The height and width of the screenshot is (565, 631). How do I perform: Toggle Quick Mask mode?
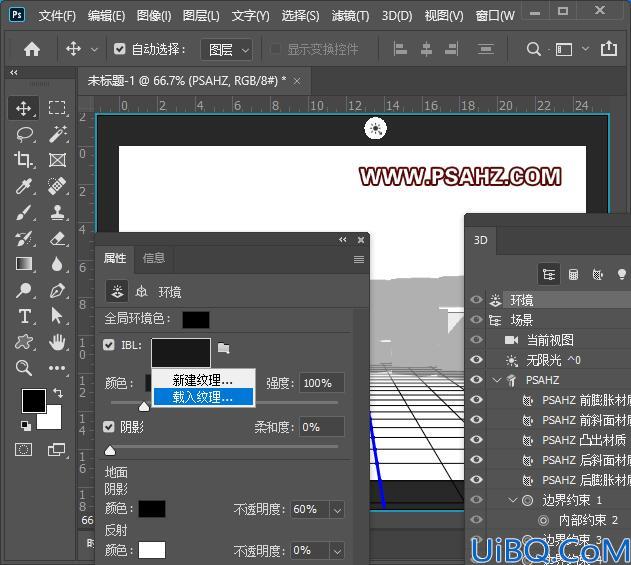23,449
